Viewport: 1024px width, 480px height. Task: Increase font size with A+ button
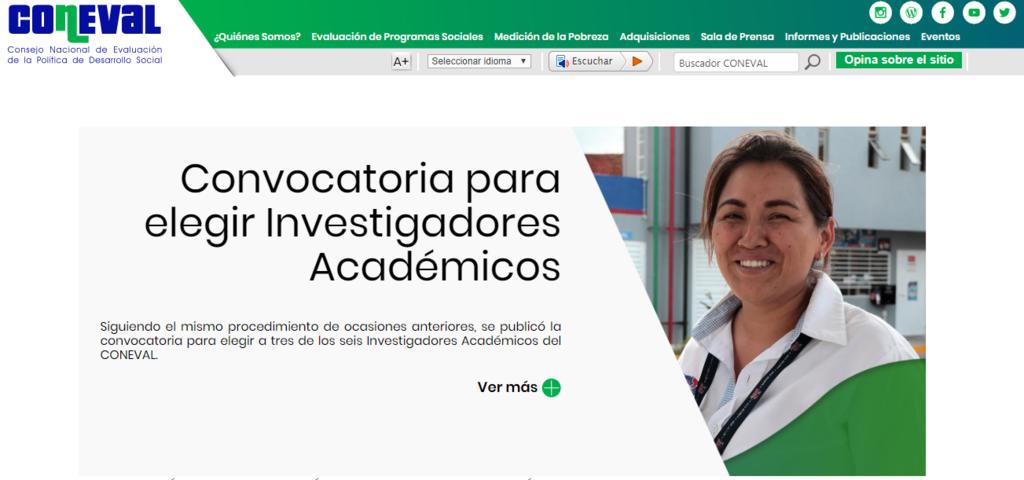coord(401,61)
